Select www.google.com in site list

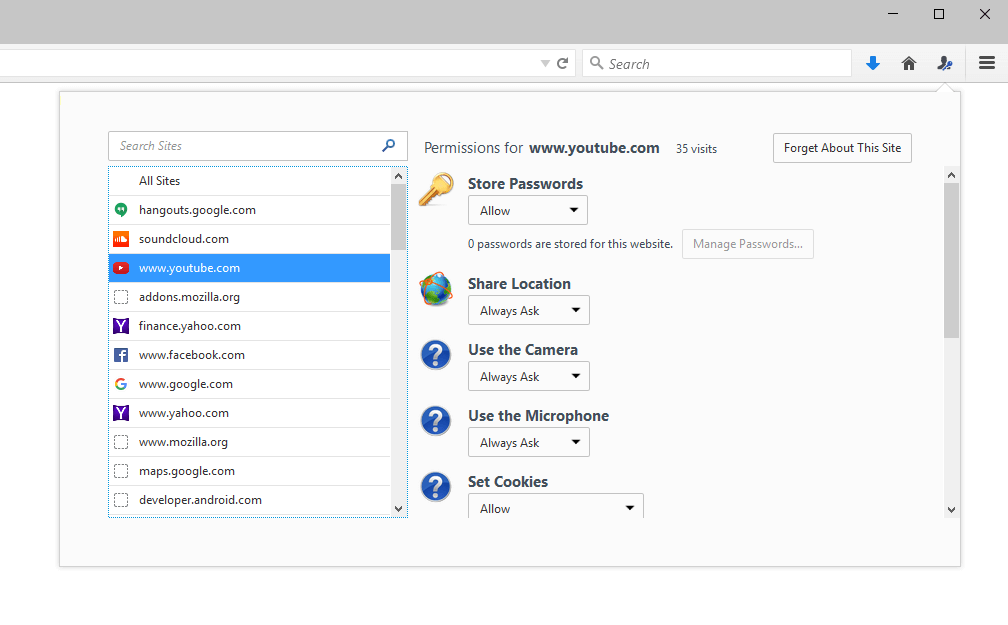pos(249,384)
